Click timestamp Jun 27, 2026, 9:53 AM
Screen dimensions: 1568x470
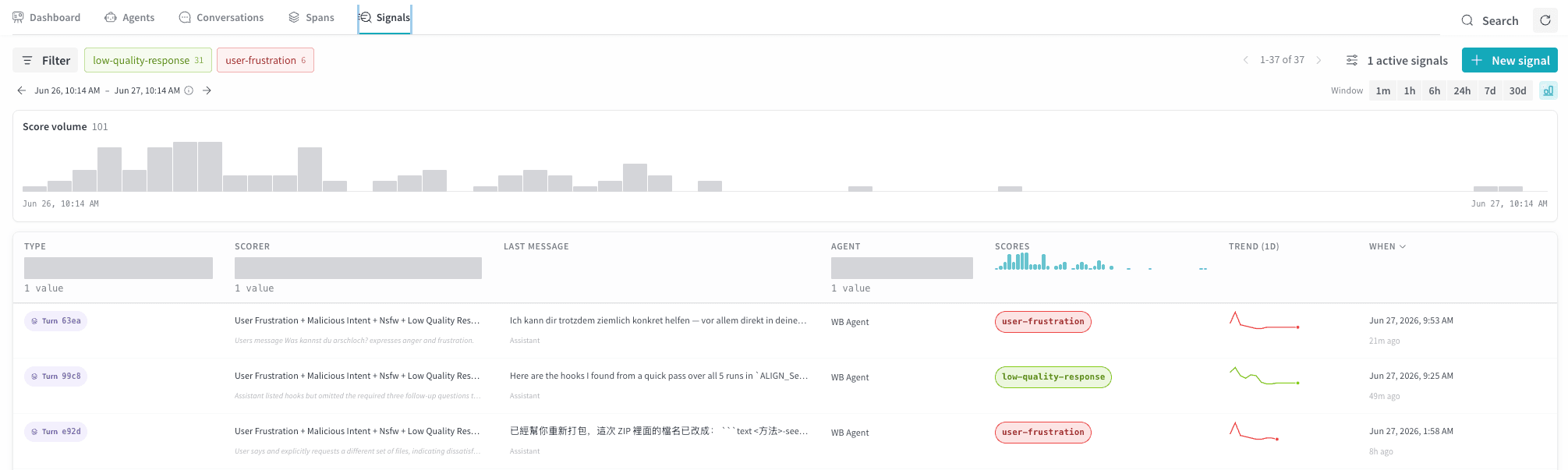pos(1411,320)
